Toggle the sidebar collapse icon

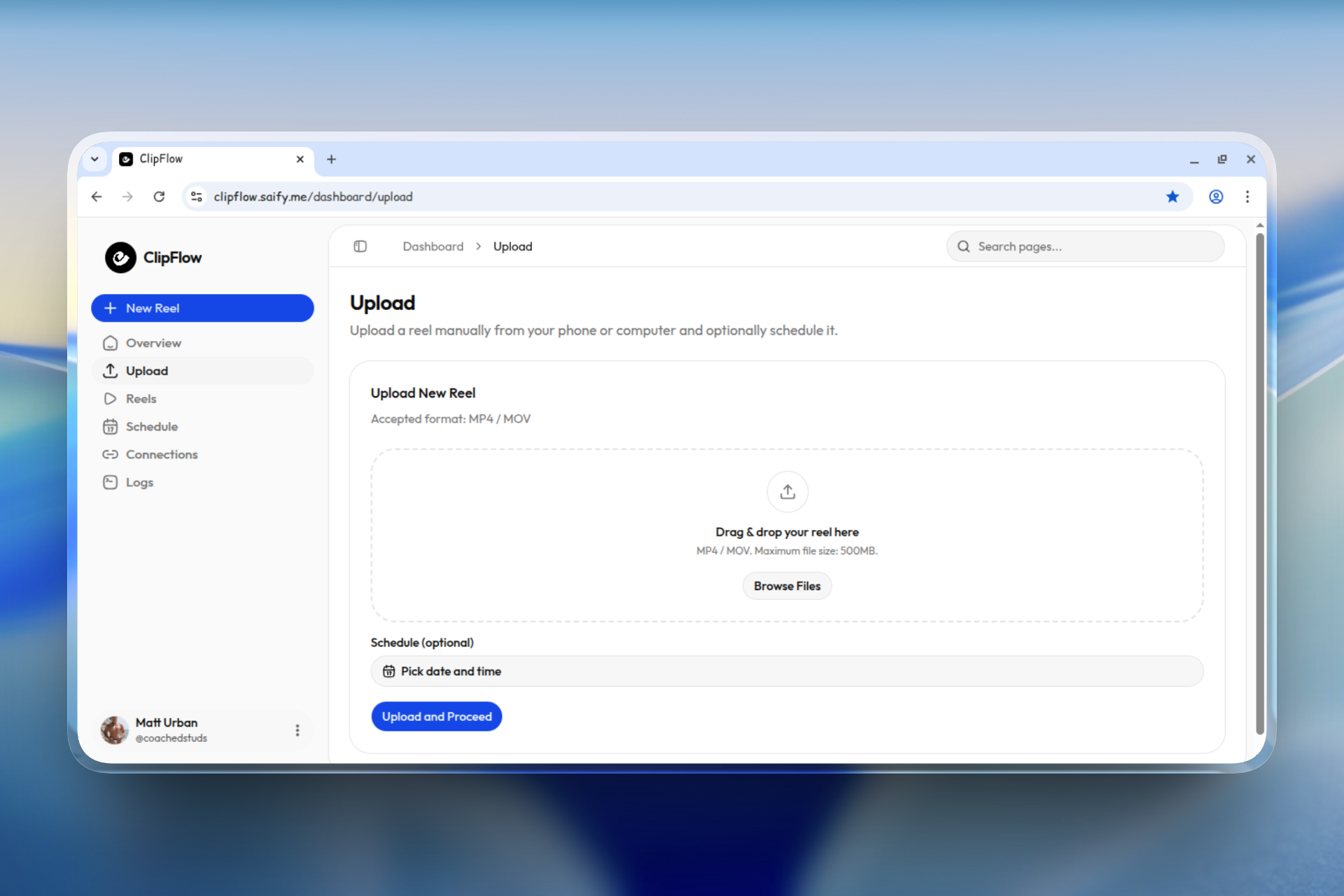coord(360,246)
